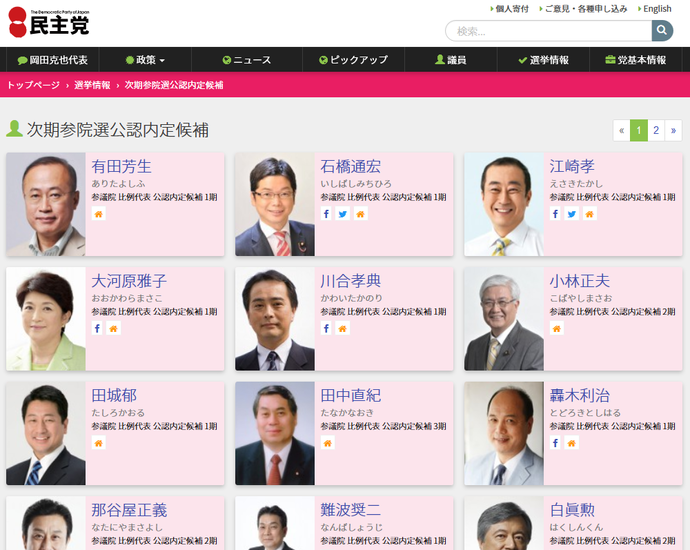
Task: Open the 議員 menu item
Action: 451,60
